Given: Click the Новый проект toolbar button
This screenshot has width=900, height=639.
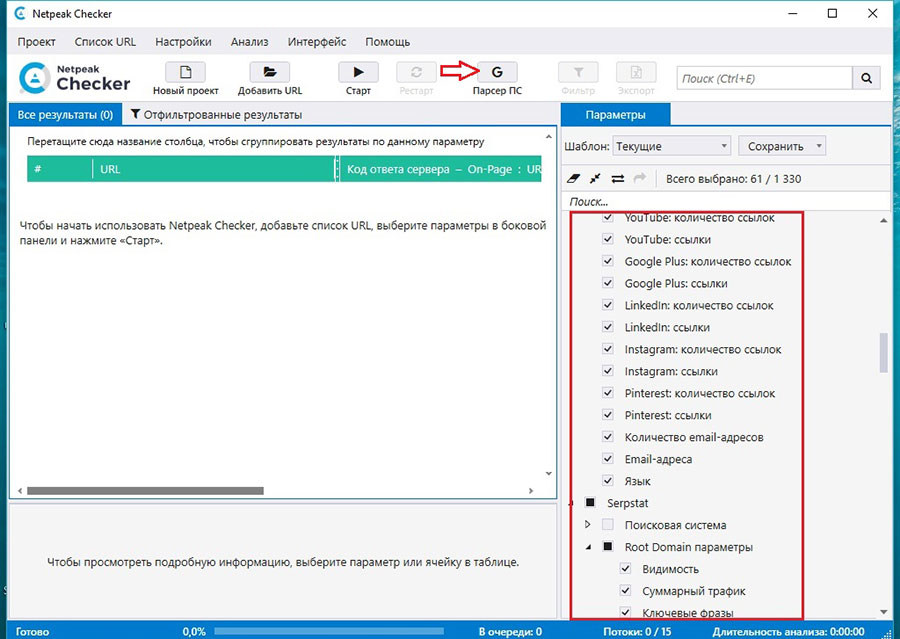Looking at the screenshot, I should (x=185, y=79).
